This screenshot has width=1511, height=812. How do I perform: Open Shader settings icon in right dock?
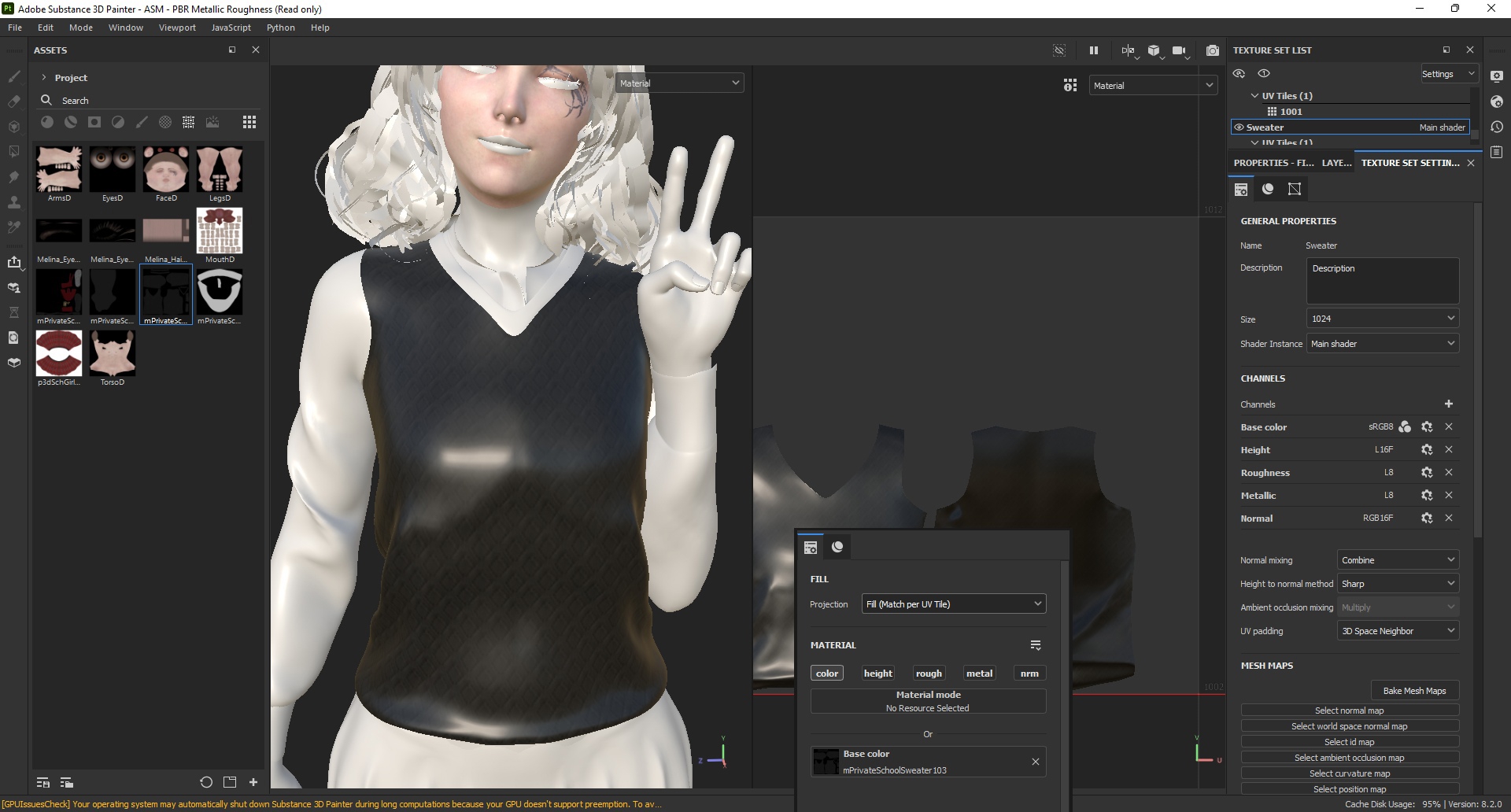[x=1497, y=101]
